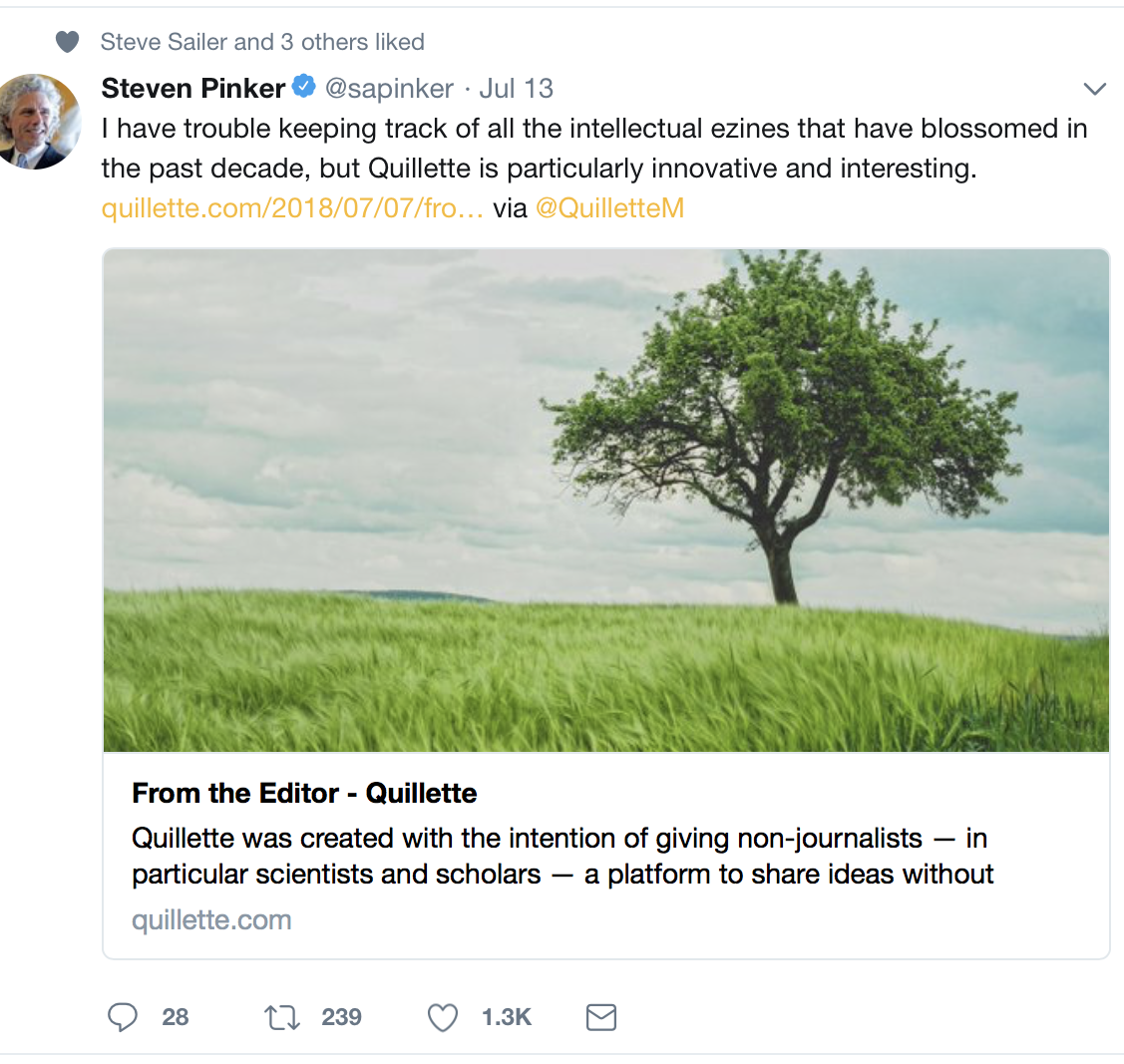1124x1064 pixels.
Task: Click 'Steve Sailer and 3 others liked'
Action: click(x=261, y=42)
